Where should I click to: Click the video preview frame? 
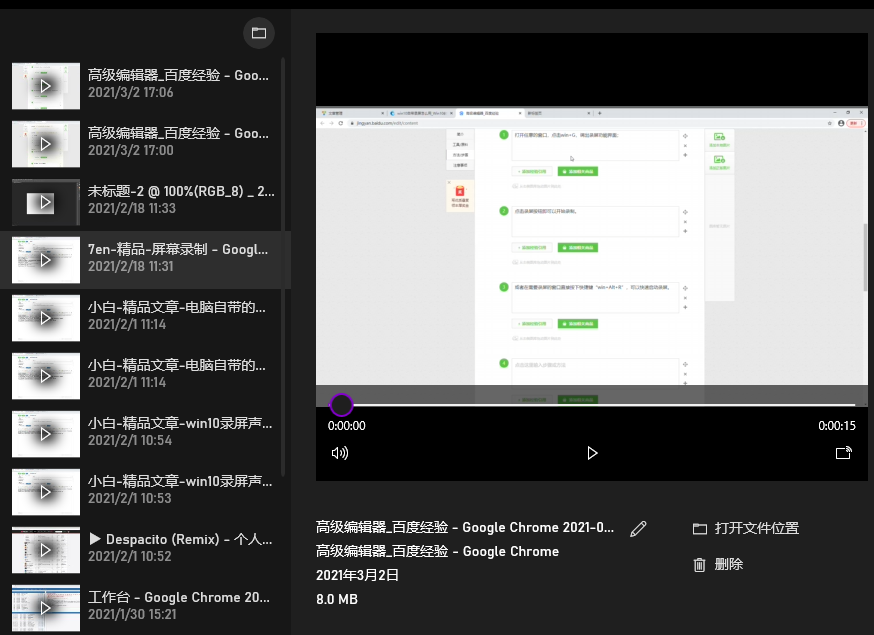(592, 245)
